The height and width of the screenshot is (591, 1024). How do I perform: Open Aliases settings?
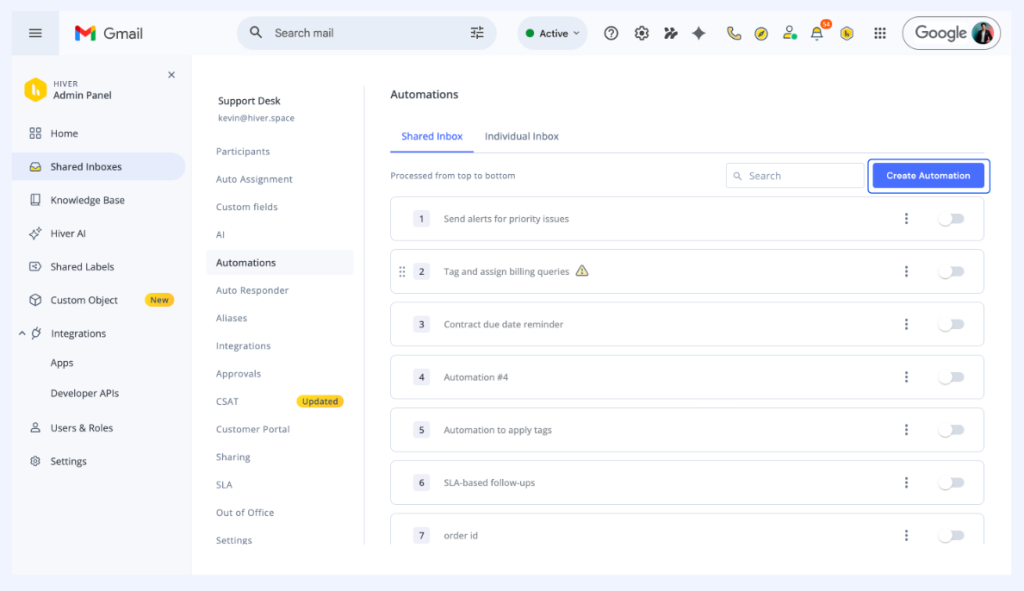point(231,318)
